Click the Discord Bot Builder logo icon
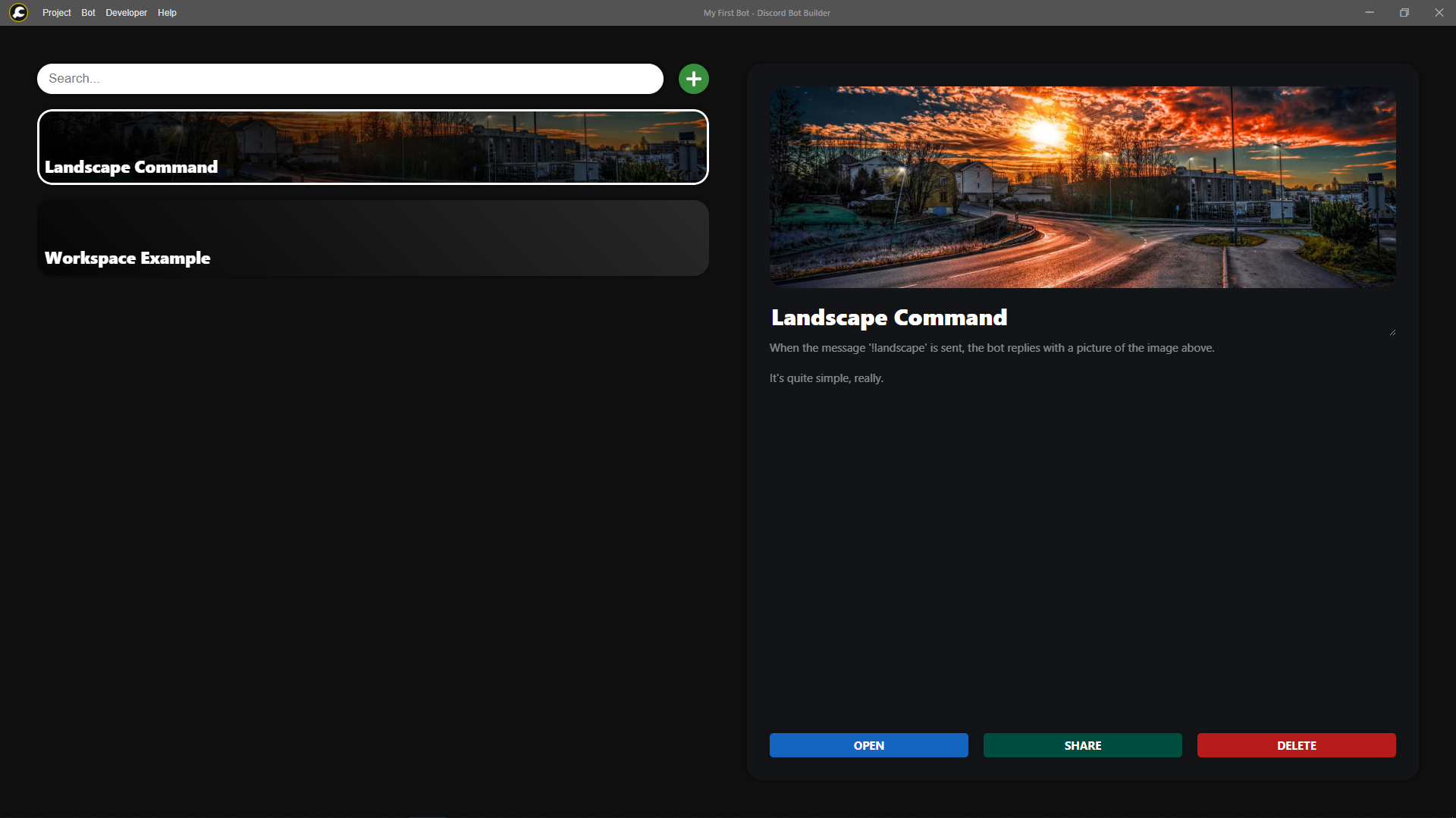Viewport: 1456px width, 818px height. pyautogui.click(x=19, y=12)
